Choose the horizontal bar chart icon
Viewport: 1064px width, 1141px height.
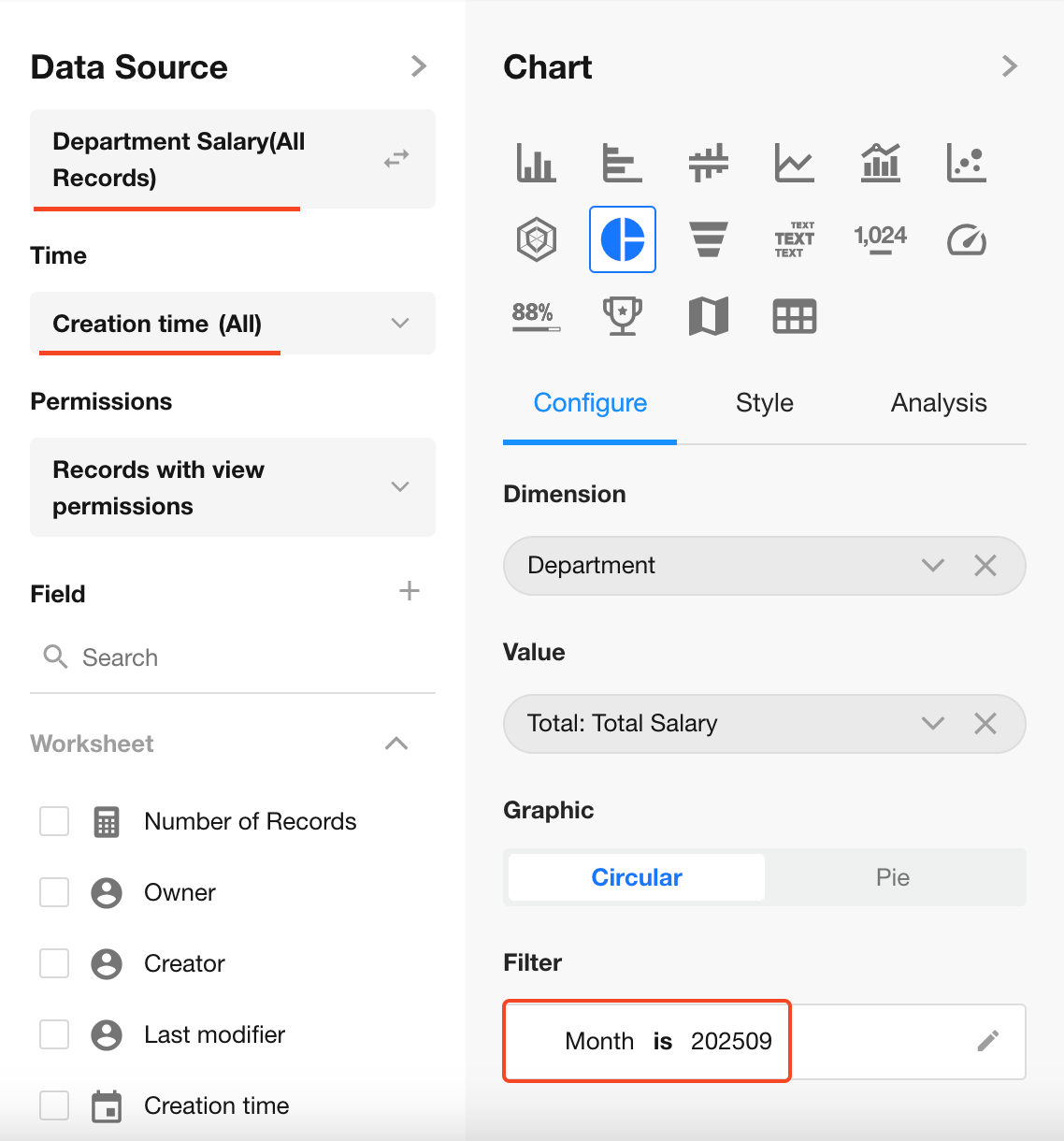point(622,163)
